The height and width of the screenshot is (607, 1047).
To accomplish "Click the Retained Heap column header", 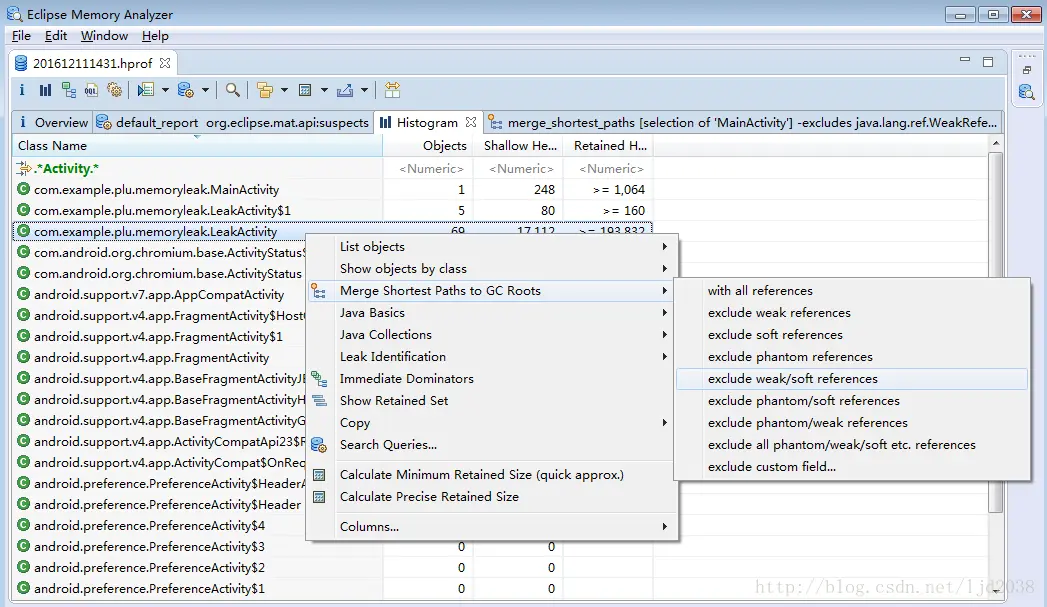I will point(608,146).
